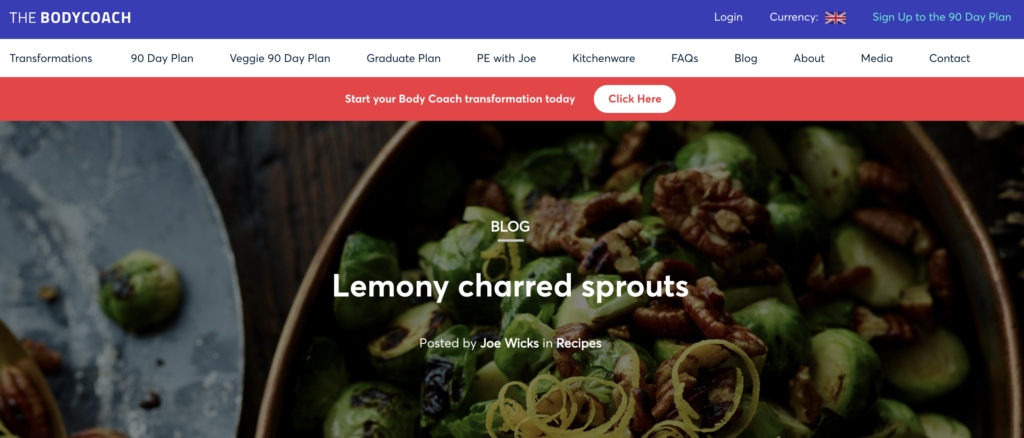Click the white Click Here button

click(635, 99)
